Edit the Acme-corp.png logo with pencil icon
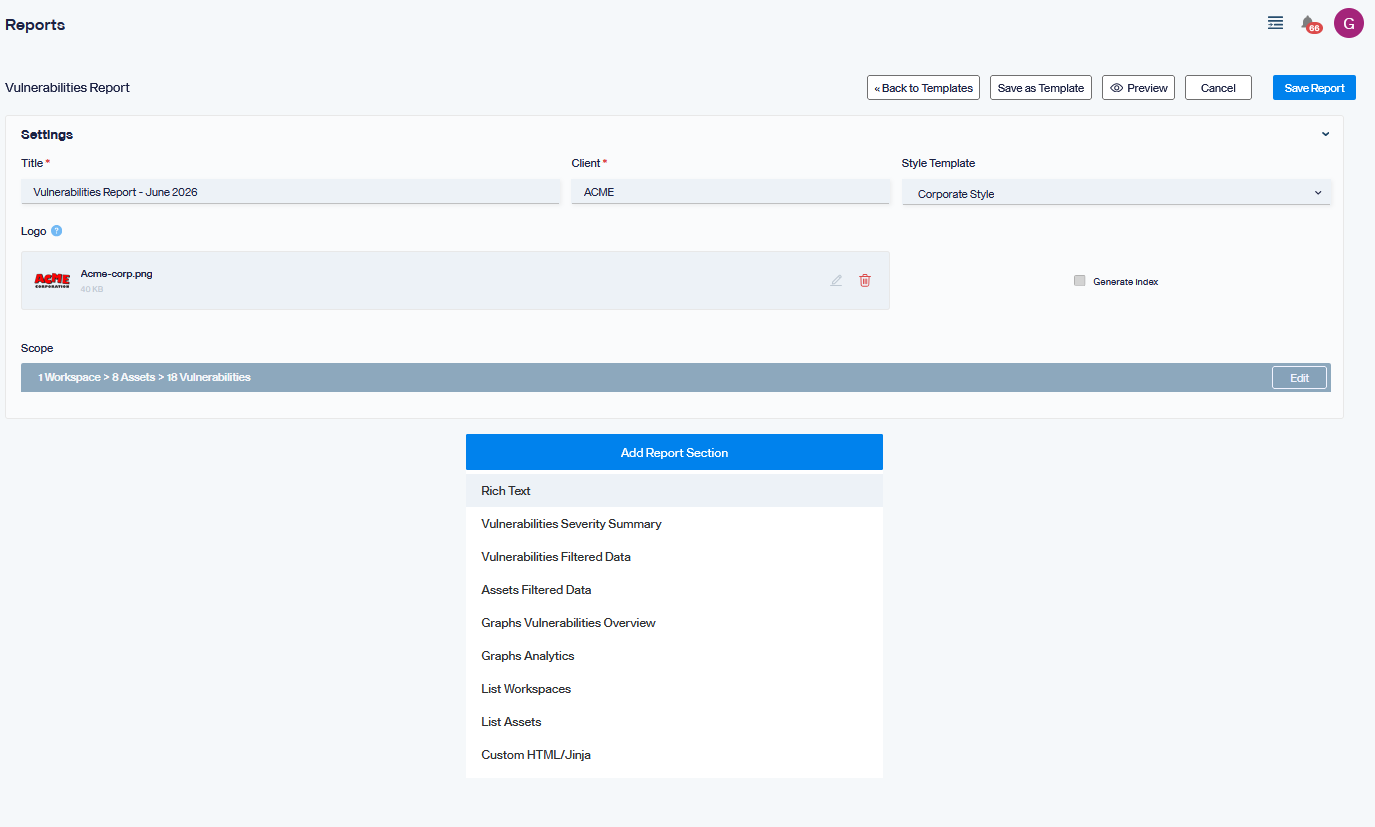 tap(836, 281)
